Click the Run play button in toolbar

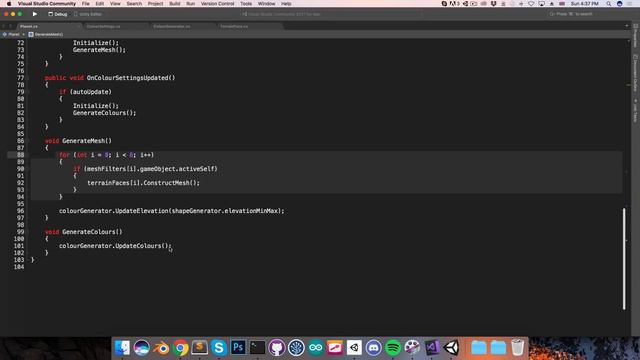[35, 14]
